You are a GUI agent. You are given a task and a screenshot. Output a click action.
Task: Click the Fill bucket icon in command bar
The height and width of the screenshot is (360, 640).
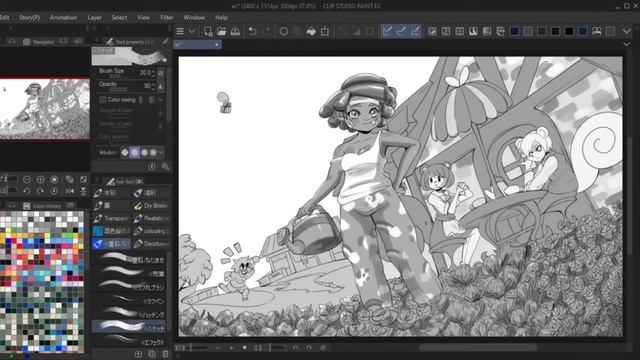(x=311, y=31)
